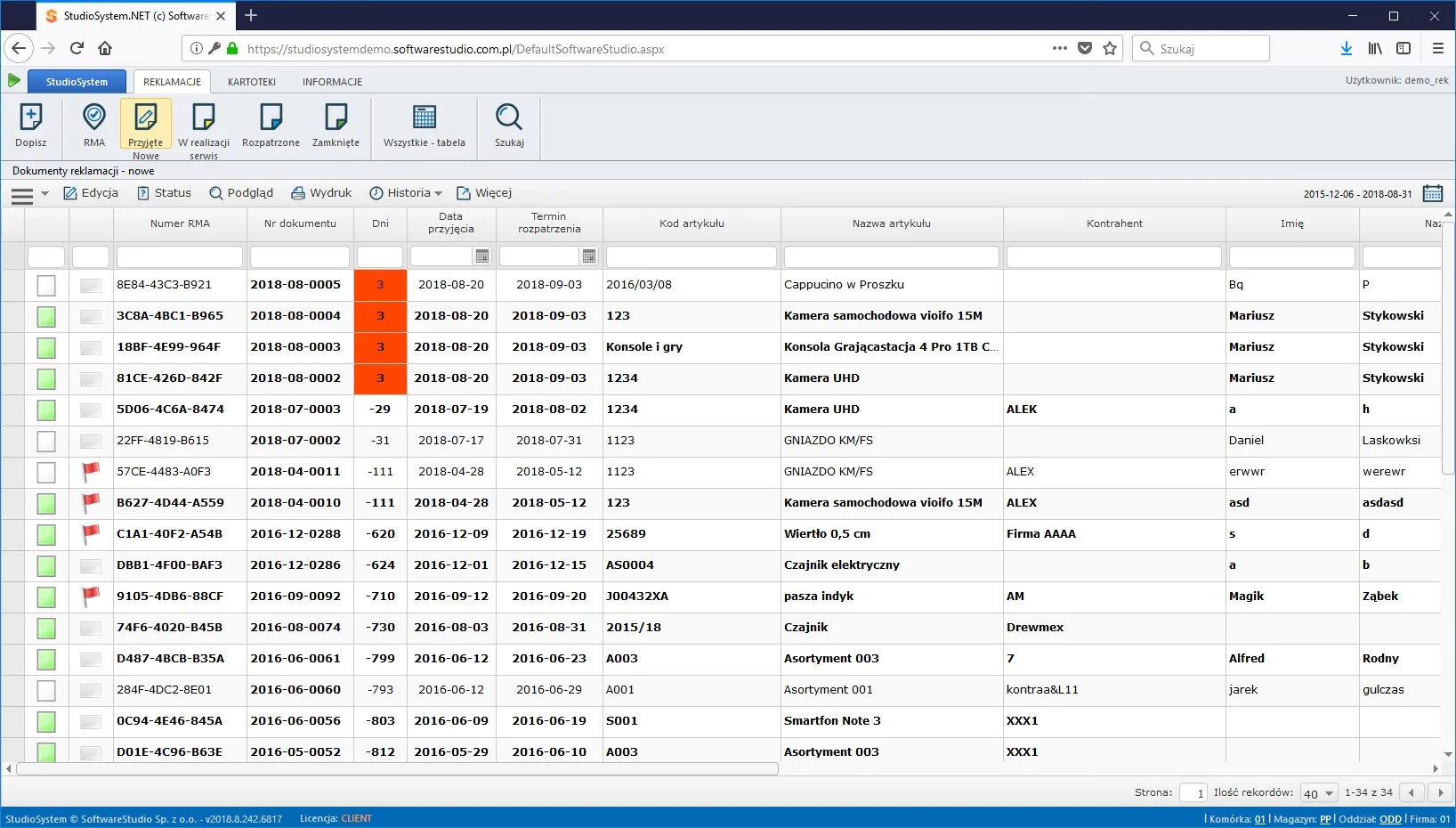Toggle checkbox for row 284F-4DC2-8E01
Image resolution: width=1456 pixels, height=828 pixels.
tap(46, 690)
